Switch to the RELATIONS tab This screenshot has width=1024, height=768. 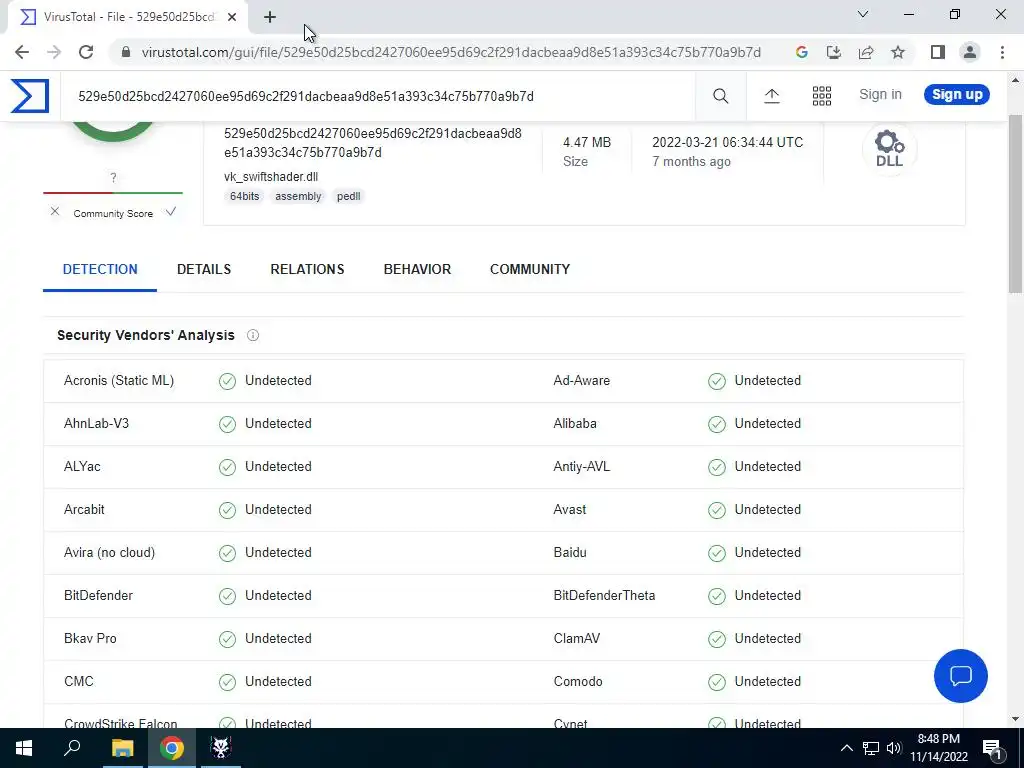(307, 269)
